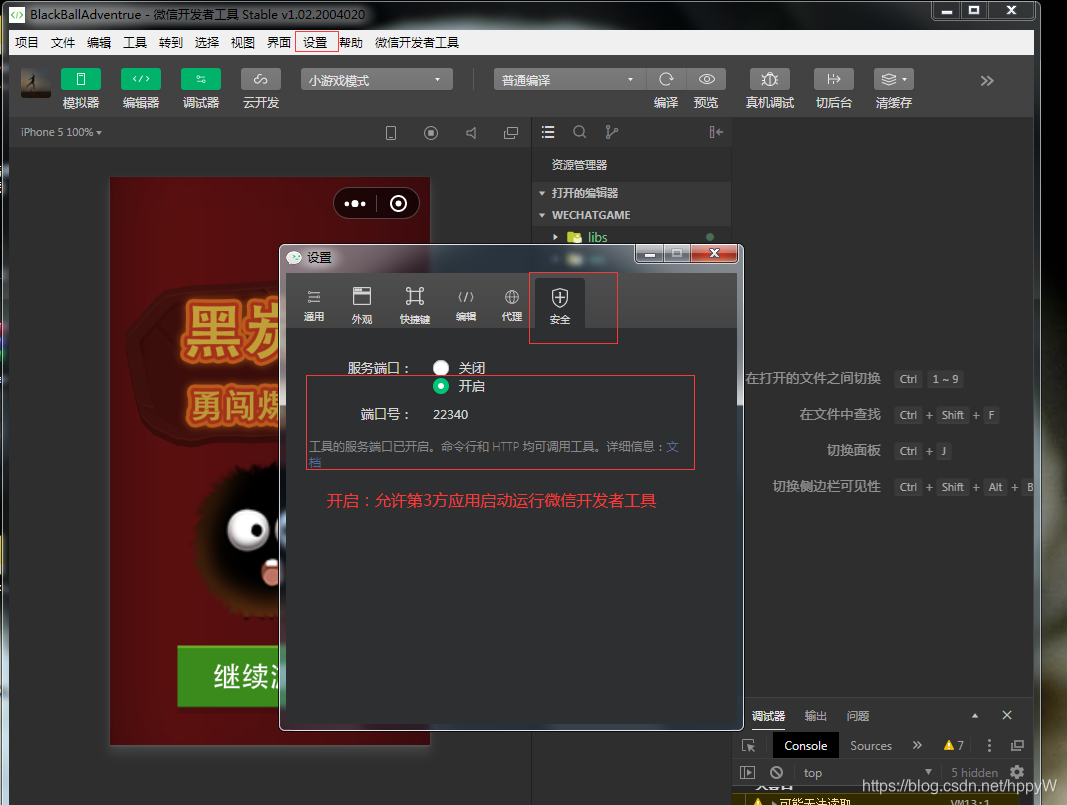Toggle the 模拟器 simulator panel button

(x=80, y=79)
